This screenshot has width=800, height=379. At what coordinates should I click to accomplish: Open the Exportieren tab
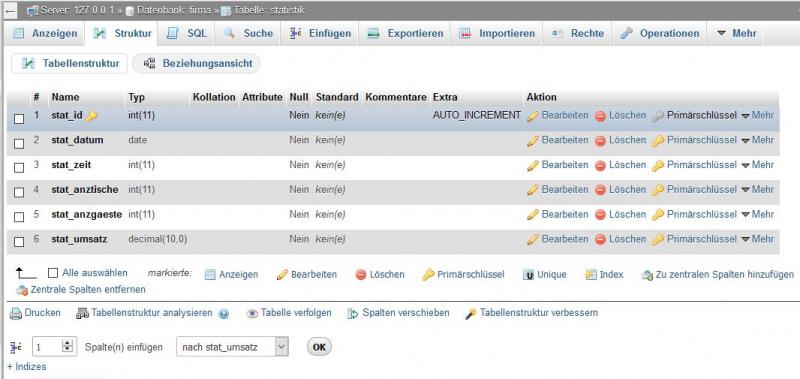(x=406, y=33)
